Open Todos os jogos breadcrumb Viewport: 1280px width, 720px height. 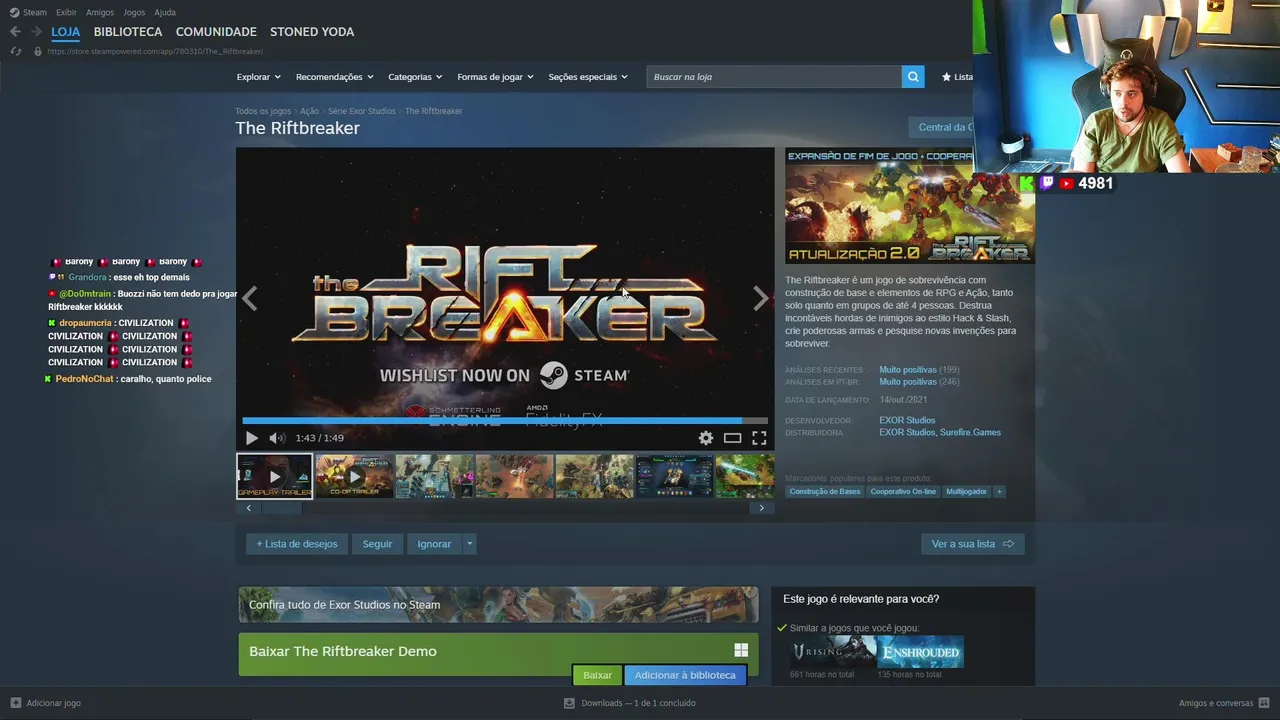click(x=263, y=111)
